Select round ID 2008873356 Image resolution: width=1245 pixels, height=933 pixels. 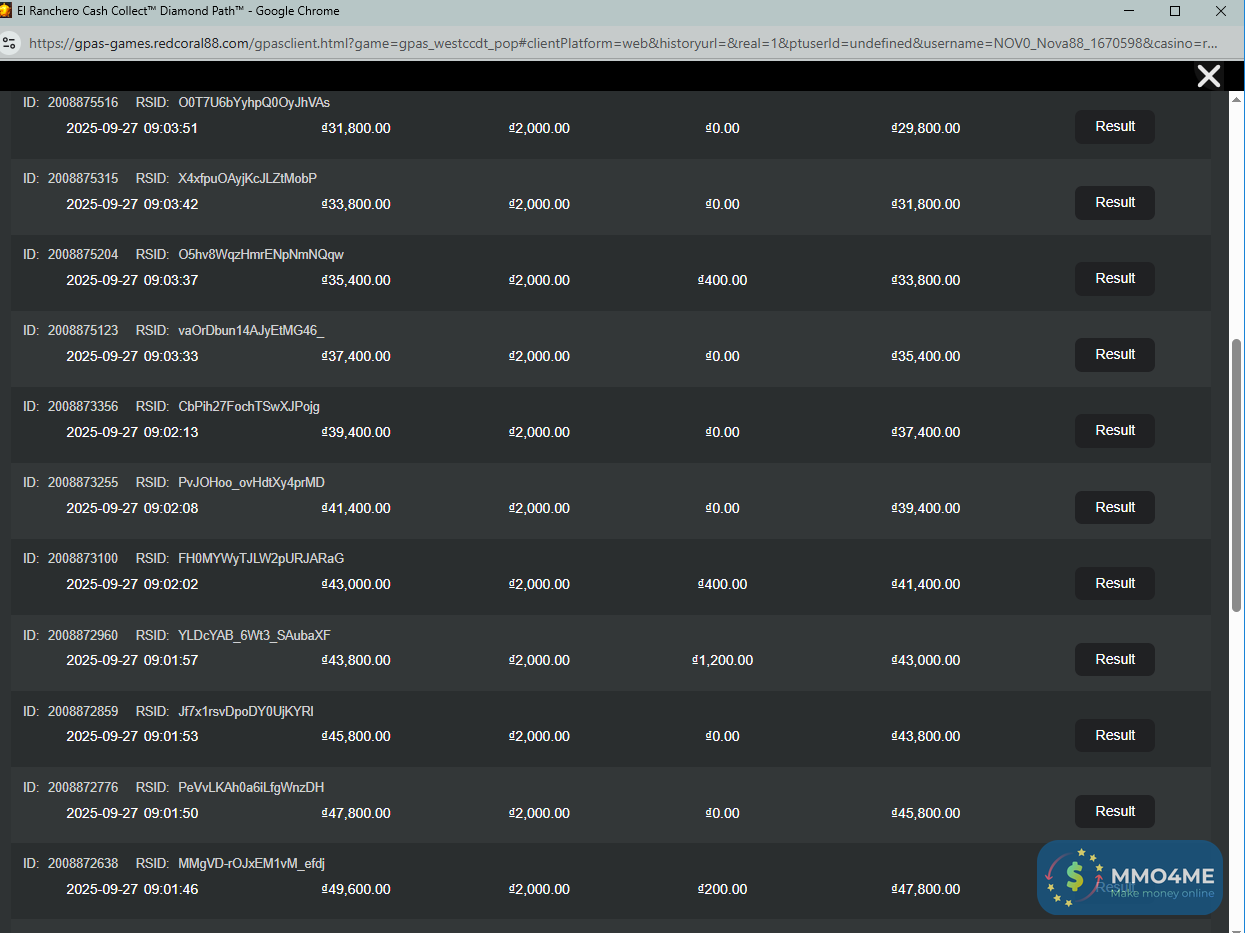[83, 407]
